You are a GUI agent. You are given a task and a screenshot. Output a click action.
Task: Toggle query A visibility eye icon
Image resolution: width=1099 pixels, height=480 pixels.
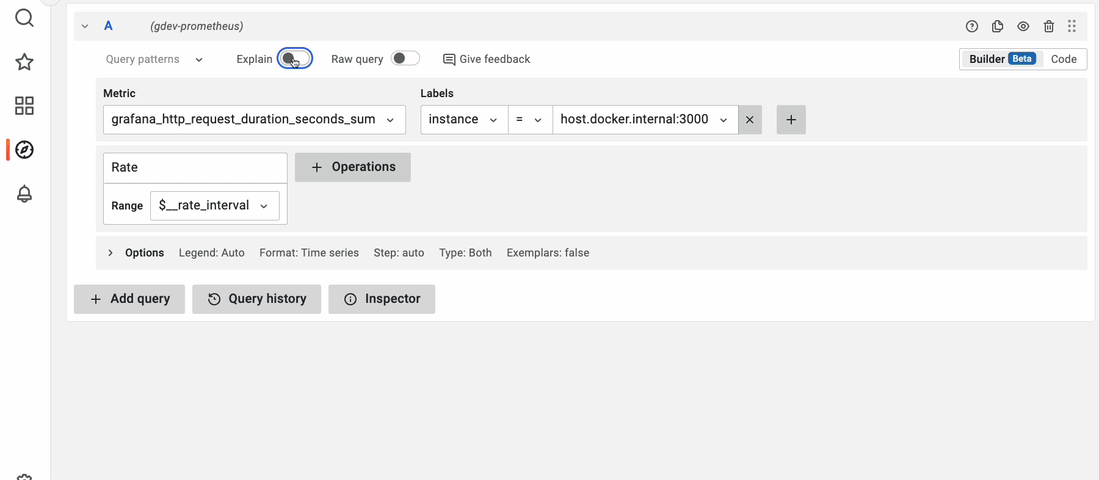point(1023,26)
